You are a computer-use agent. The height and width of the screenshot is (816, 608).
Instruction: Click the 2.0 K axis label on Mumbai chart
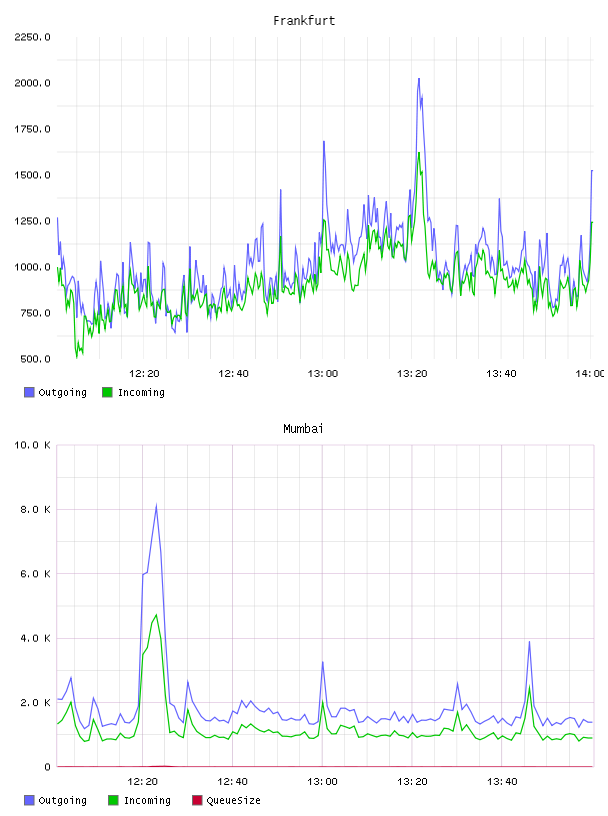coord(35,703)
